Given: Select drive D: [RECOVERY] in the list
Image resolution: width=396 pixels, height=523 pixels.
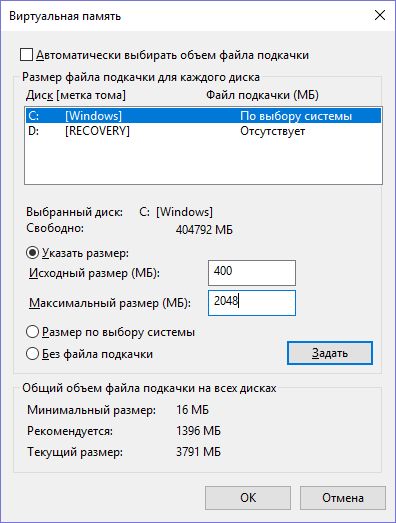Looking at the screenshot, I should 203,131.
